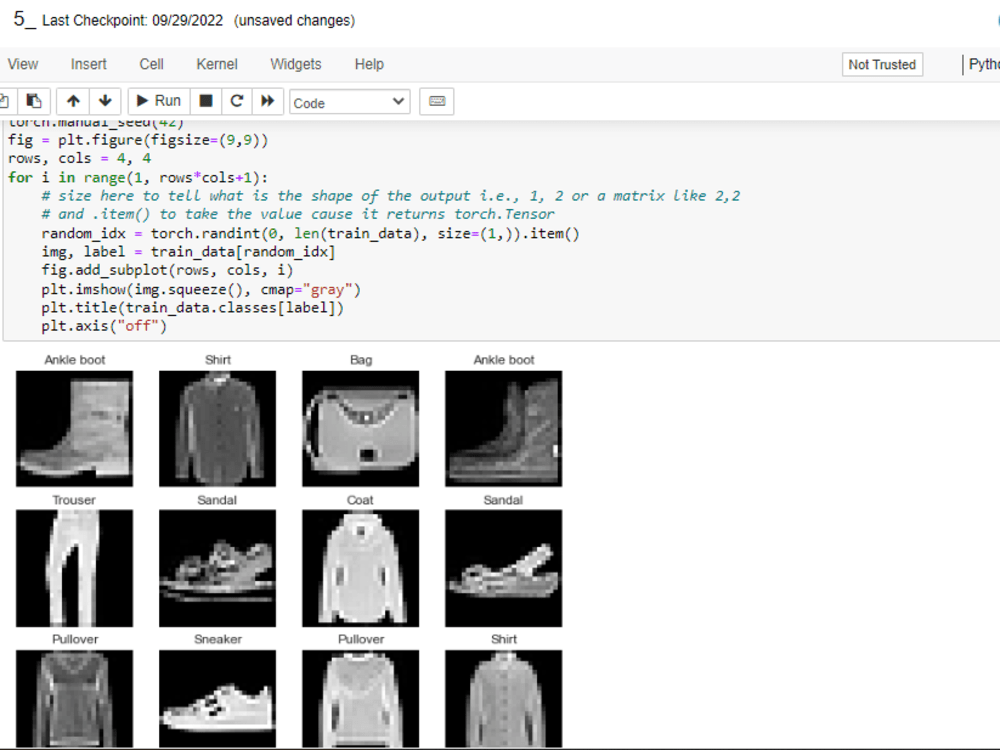Click the first Ankle boot image in row one
This screenshot has width=1000, height=750.
(75, 429)
